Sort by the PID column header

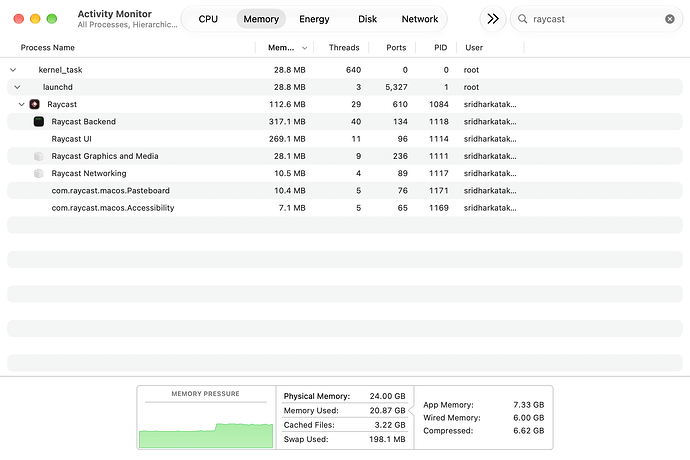[440, 48]
